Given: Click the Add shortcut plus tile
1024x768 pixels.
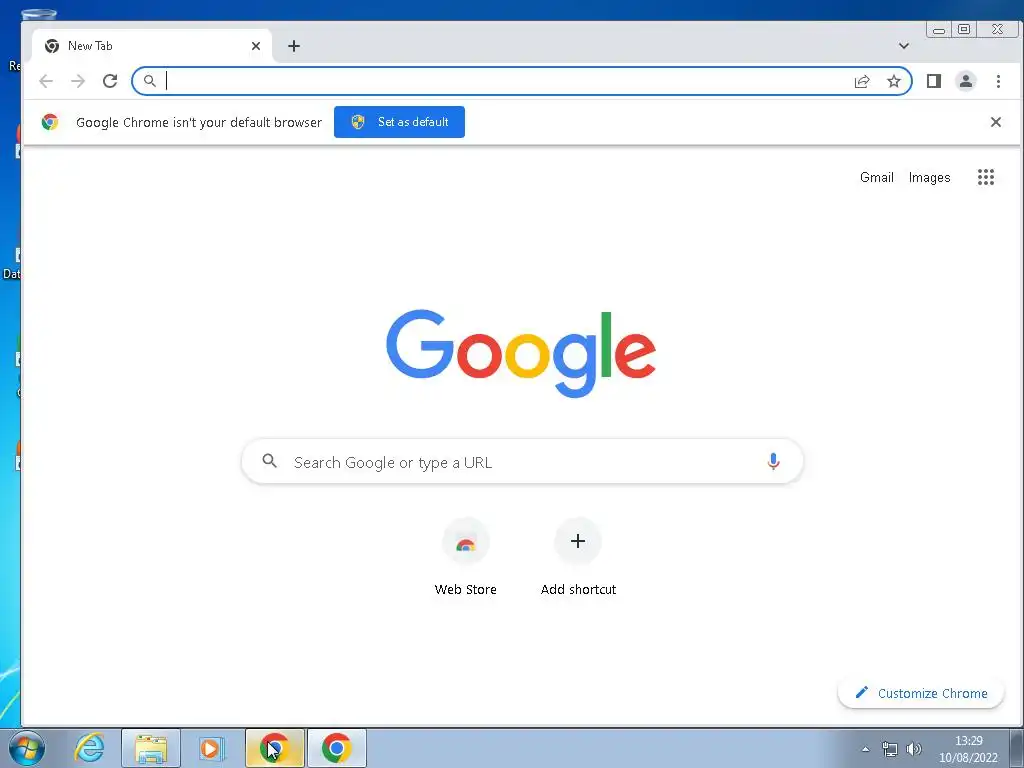Looking at the screenshot, I should click(x=578, y=557).
